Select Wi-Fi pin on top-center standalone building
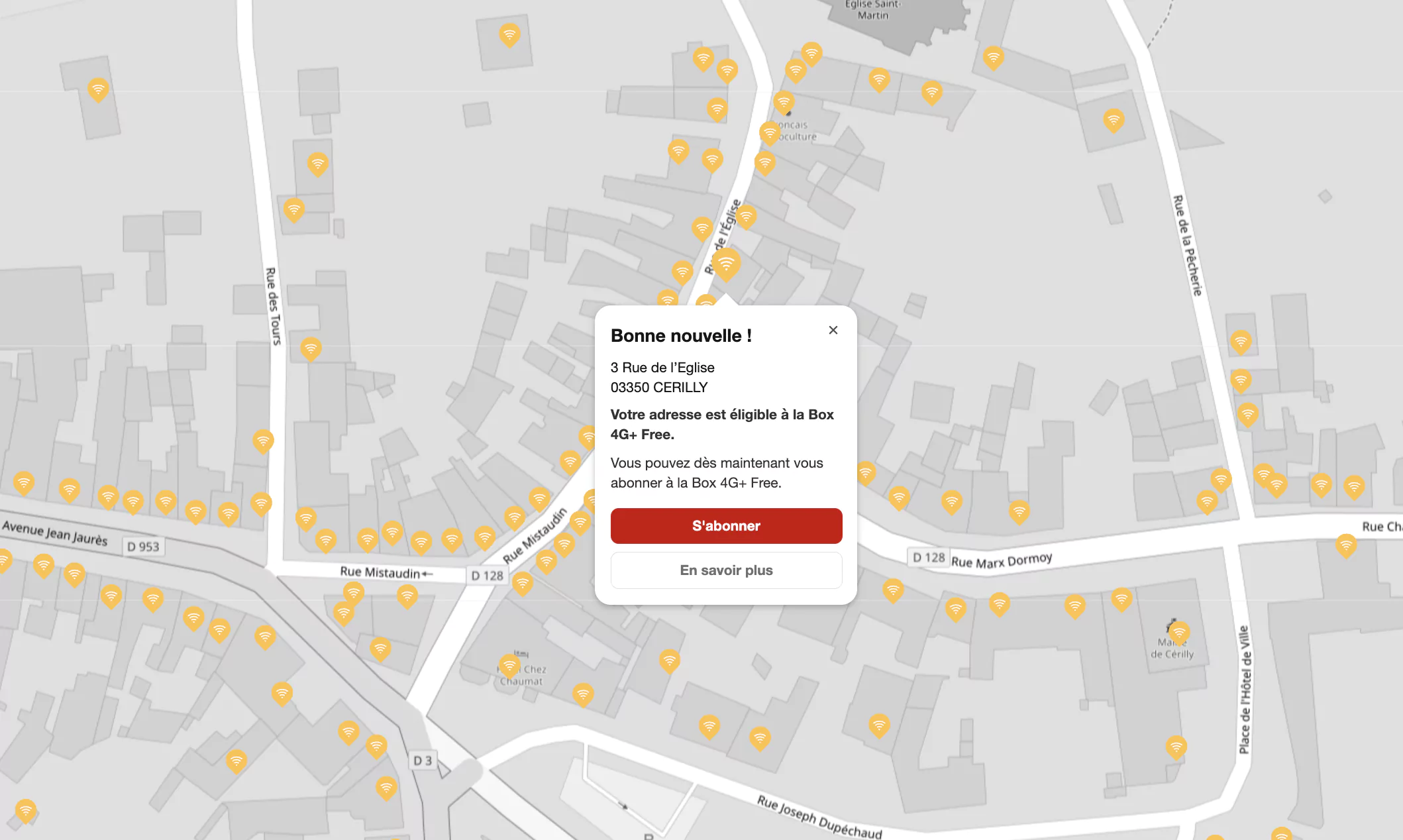1403x840 pixels. coord(509,34)
